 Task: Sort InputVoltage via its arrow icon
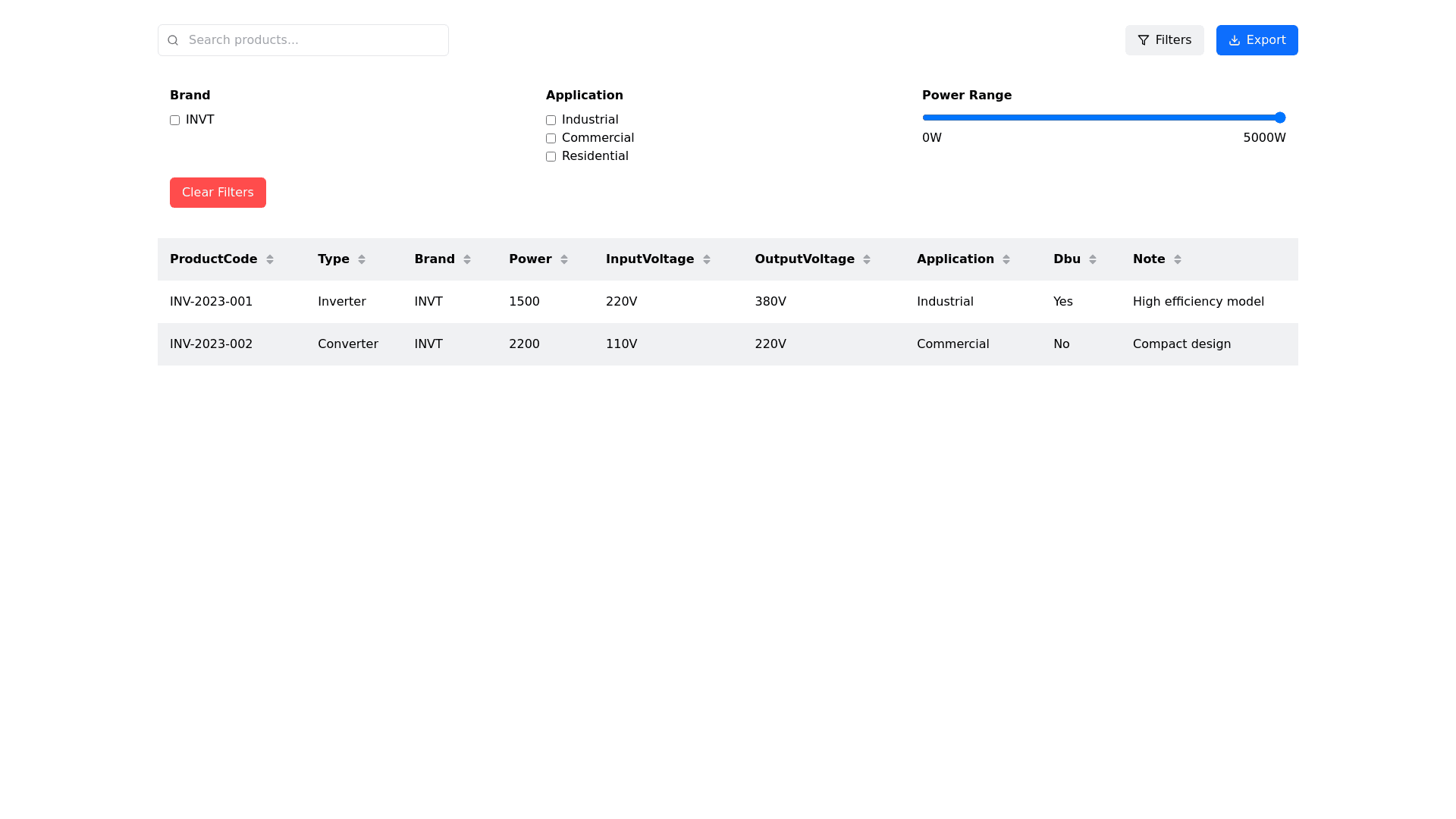click(706, 259)
